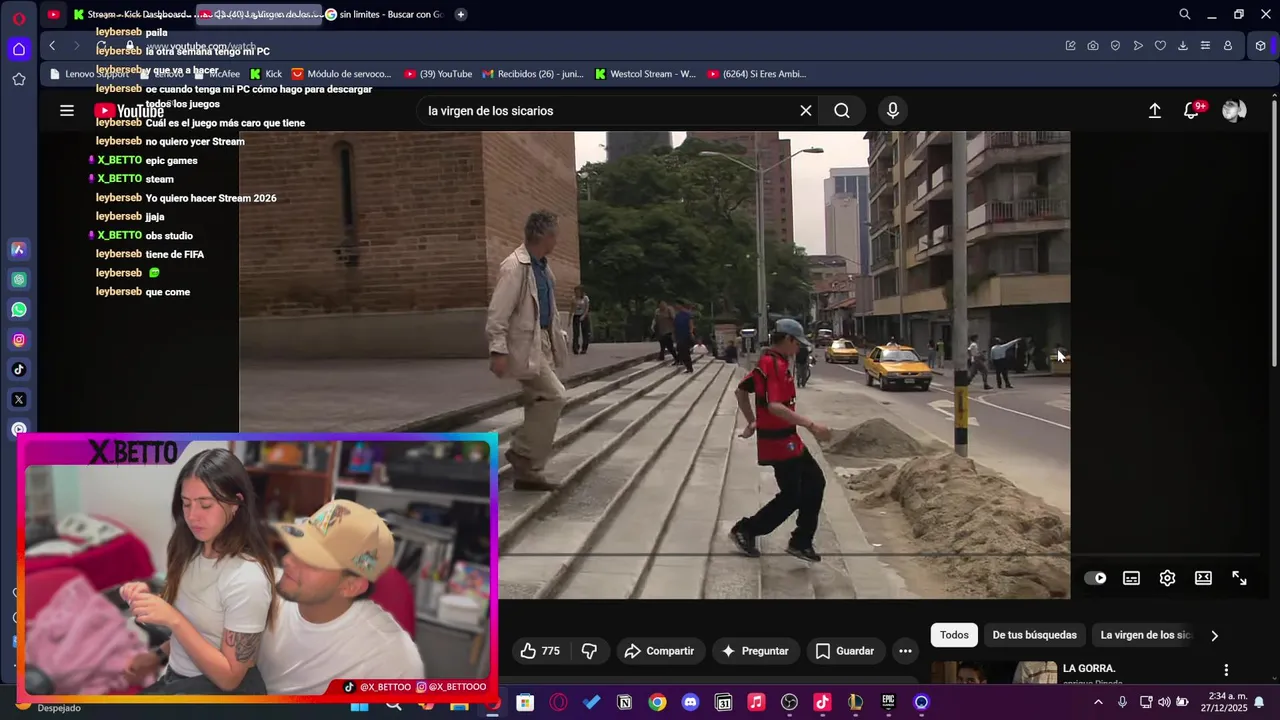Open the YouTube guide hamburger menu
Viewport: 1280px width, 720px height.
click(67, 111)
